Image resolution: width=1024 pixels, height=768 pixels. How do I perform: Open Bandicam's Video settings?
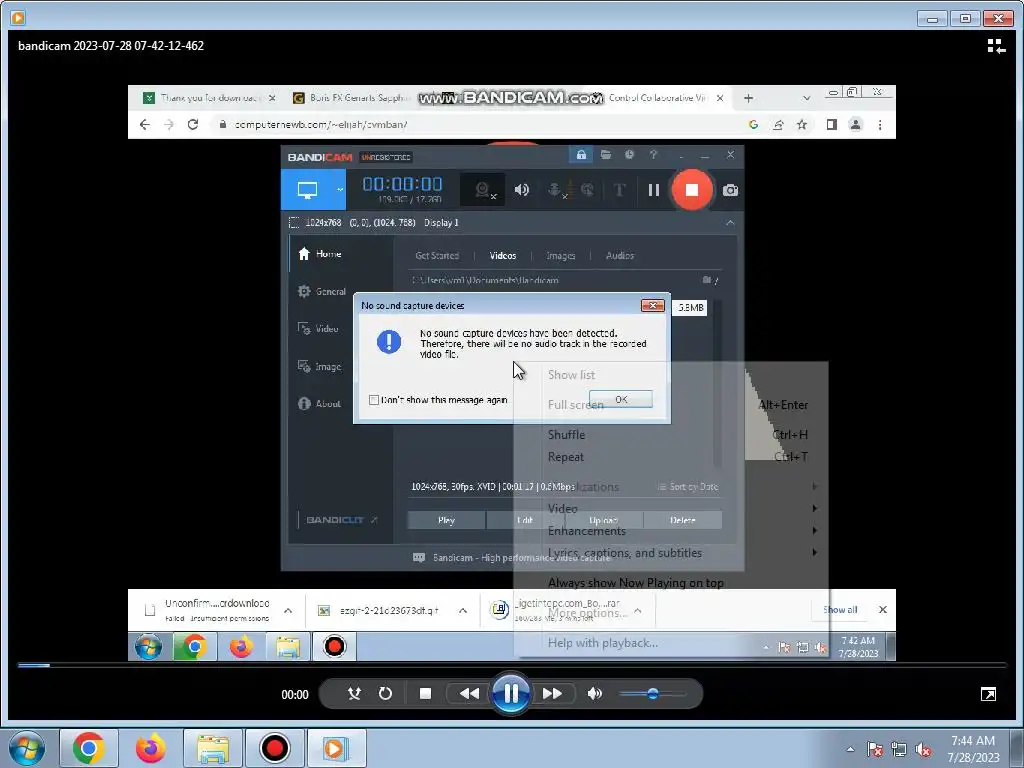(318, 328)
